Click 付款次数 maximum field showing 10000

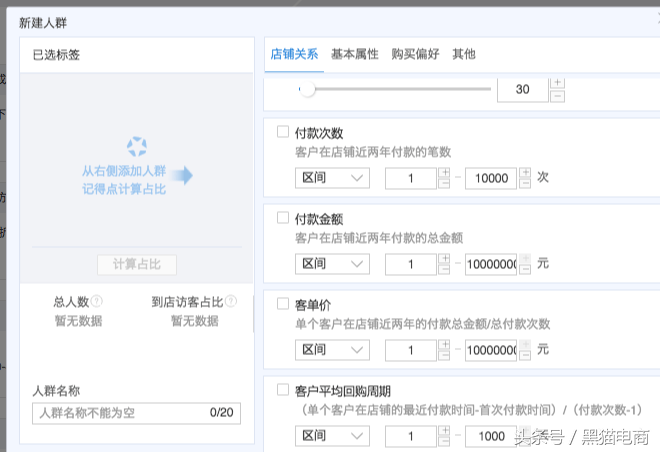pos(491,178)
